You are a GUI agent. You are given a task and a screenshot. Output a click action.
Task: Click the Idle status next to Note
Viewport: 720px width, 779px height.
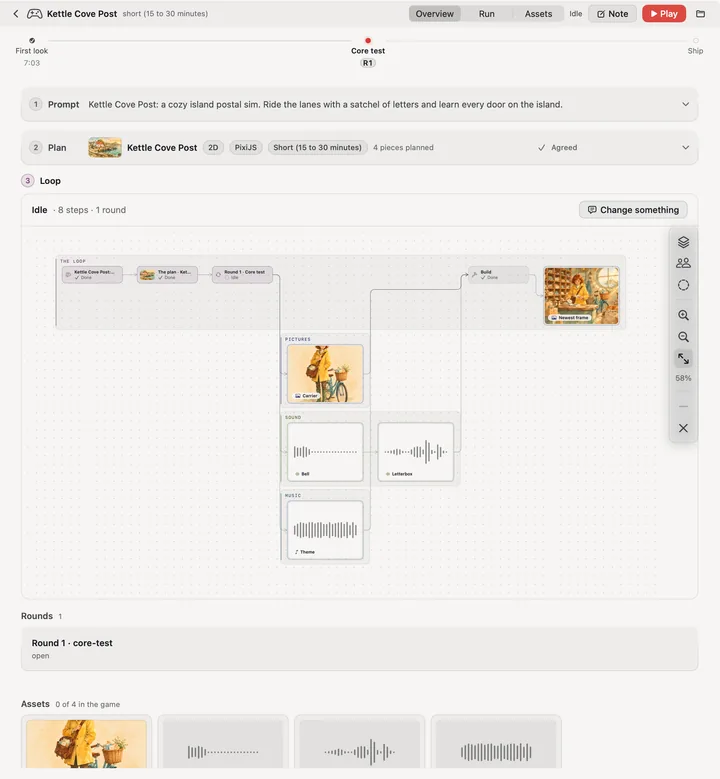[575, 14]
